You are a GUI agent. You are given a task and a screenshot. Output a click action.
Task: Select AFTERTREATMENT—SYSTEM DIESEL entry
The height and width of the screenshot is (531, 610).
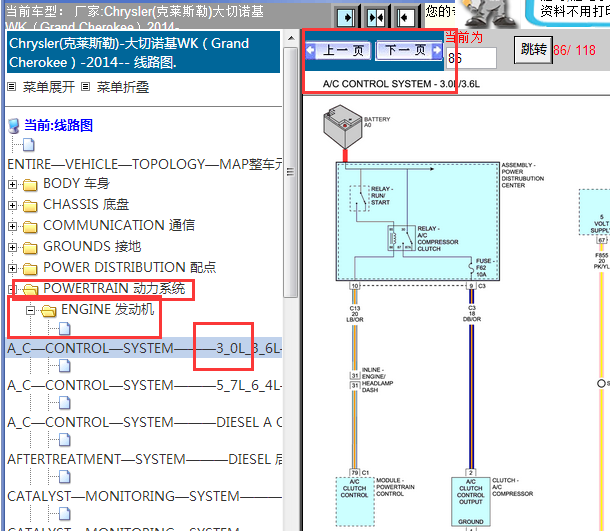point(144,459)
